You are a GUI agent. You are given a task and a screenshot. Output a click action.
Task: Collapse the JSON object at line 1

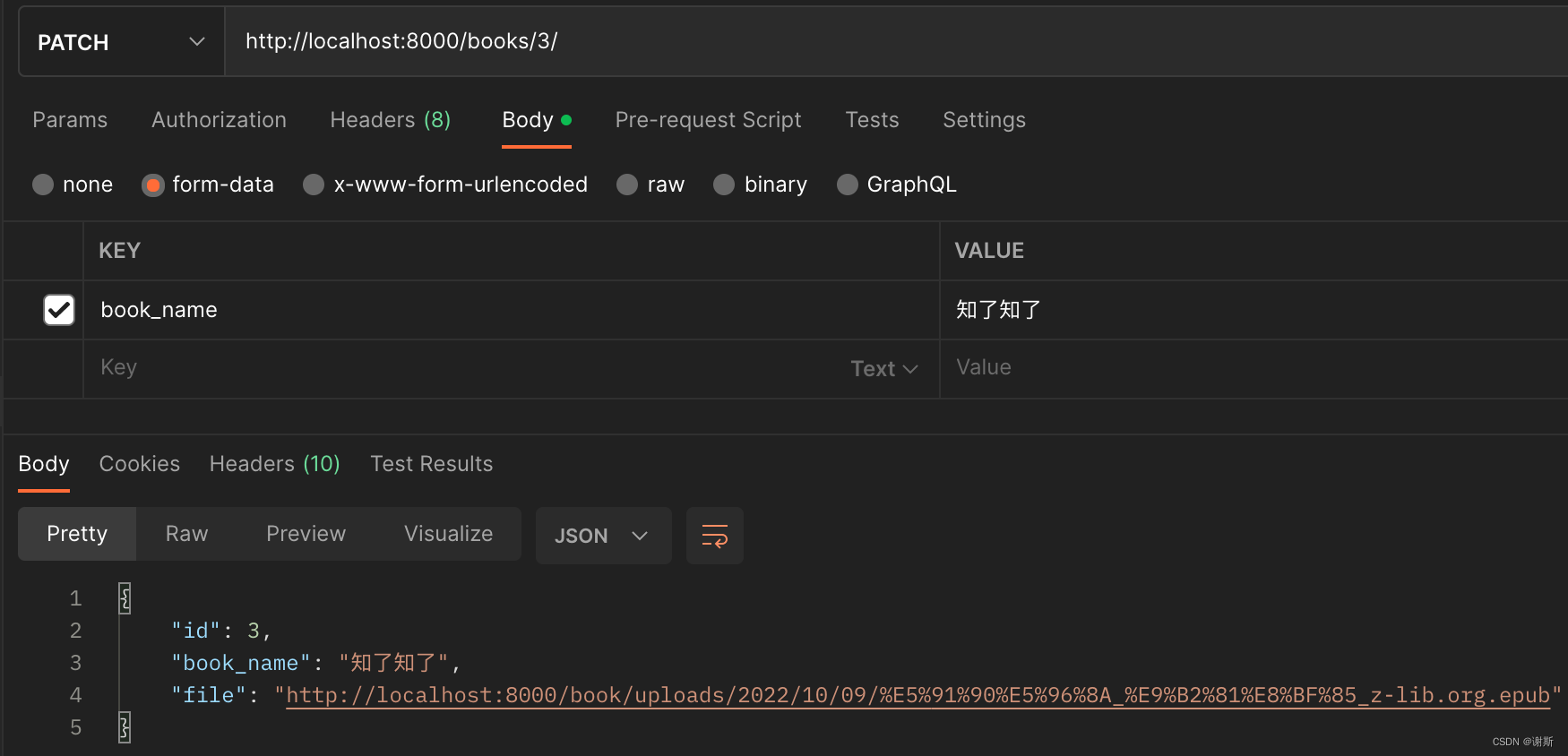125,598
